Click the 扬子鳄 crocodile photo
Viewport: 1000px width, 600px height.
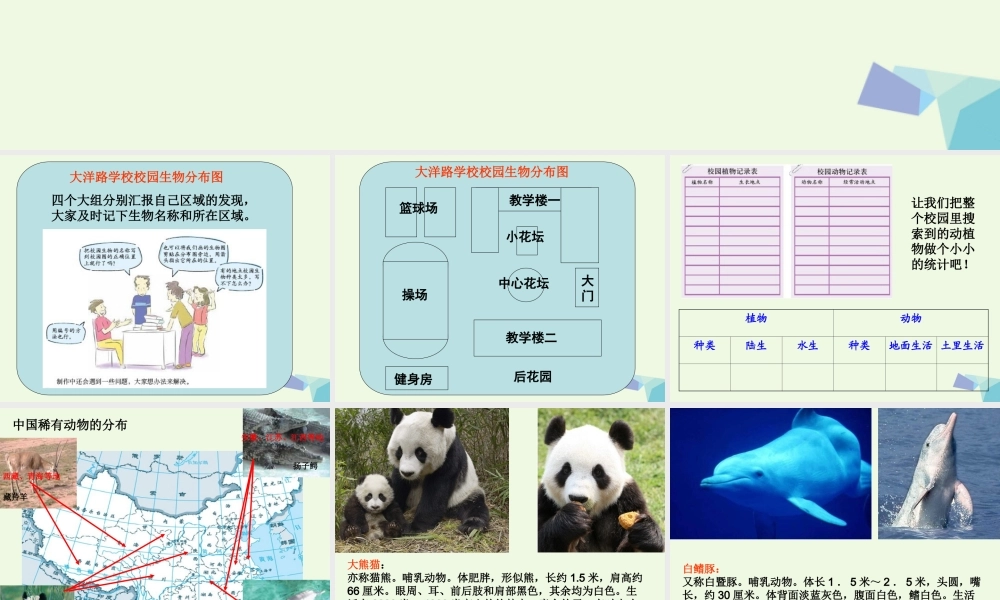pos(286,442)
